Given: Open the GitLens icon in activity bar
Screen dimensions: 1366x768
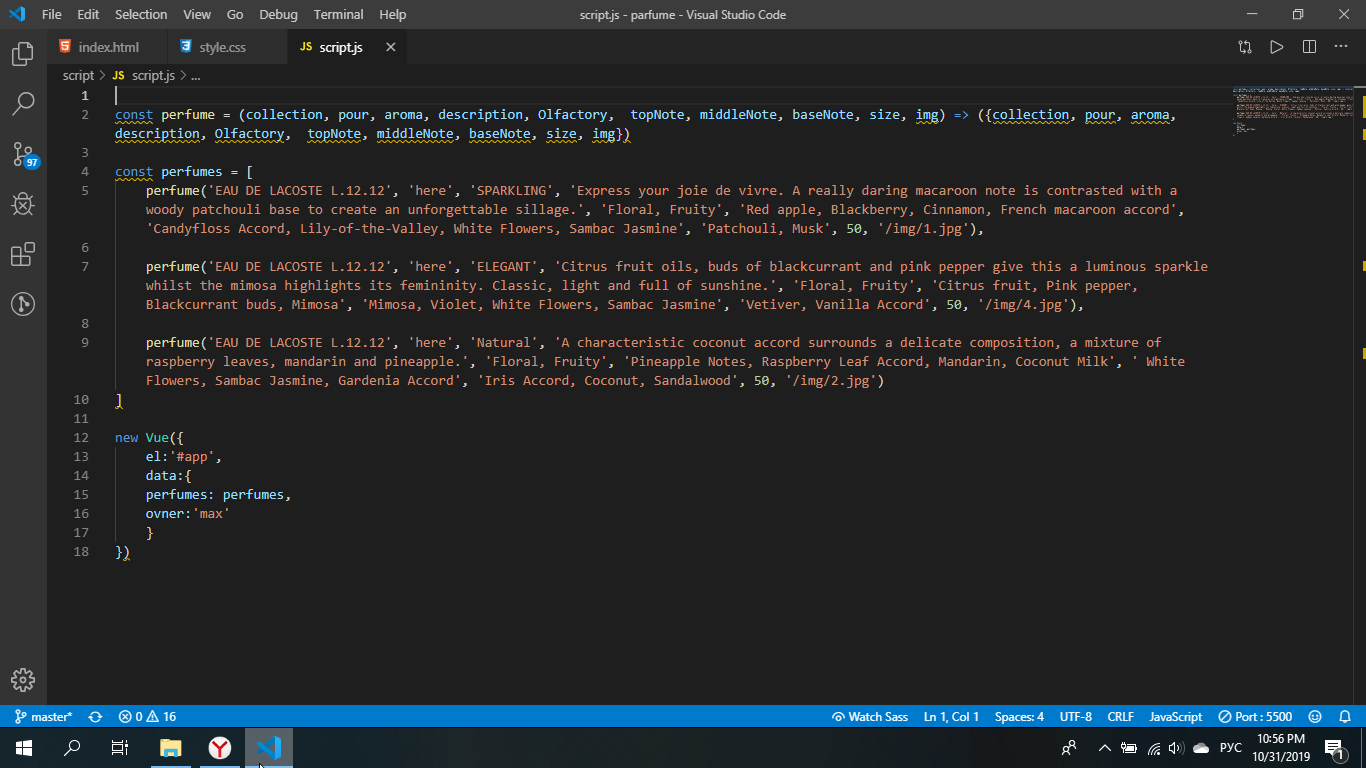Looking at the screenshot, I should click(23, 304).
